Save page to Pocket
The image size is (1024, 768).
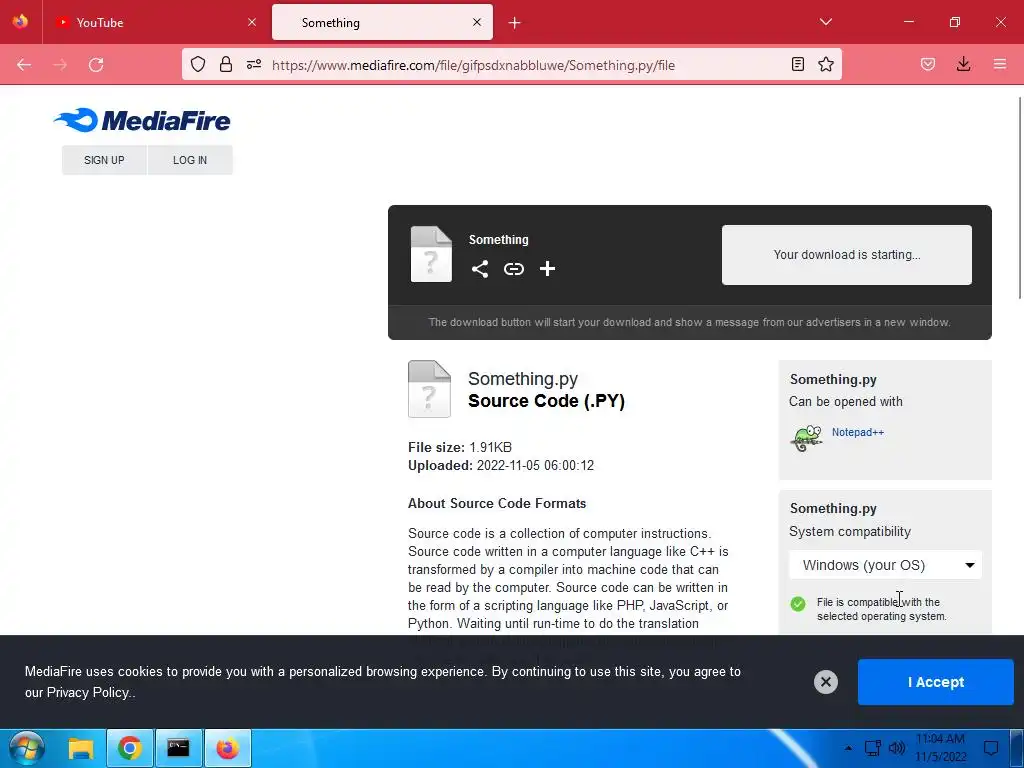[928, 64]
